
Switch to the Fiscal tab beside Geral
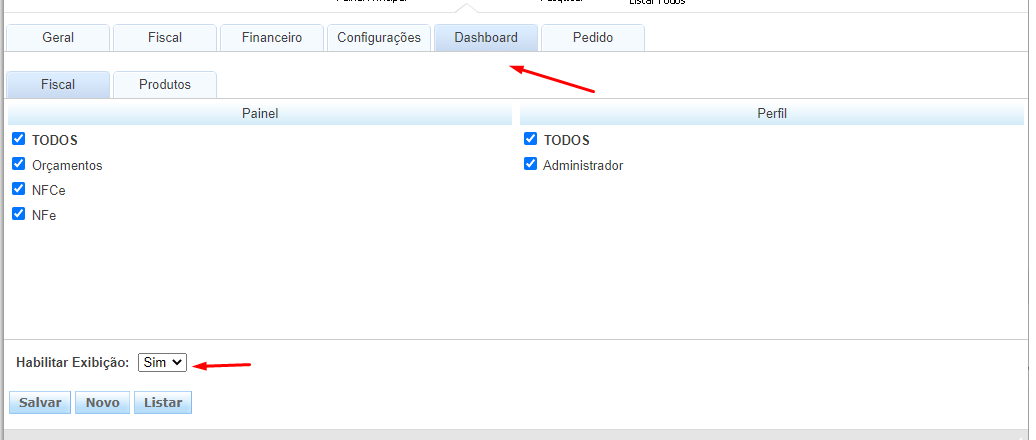[x=165, y=38]
